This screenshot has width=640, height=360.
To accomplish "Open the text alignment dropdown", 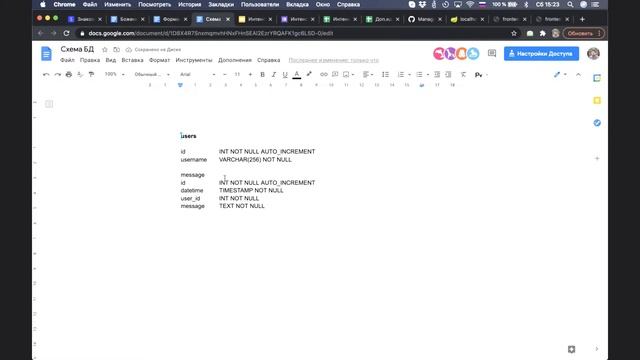I will (x=368, y=74).
